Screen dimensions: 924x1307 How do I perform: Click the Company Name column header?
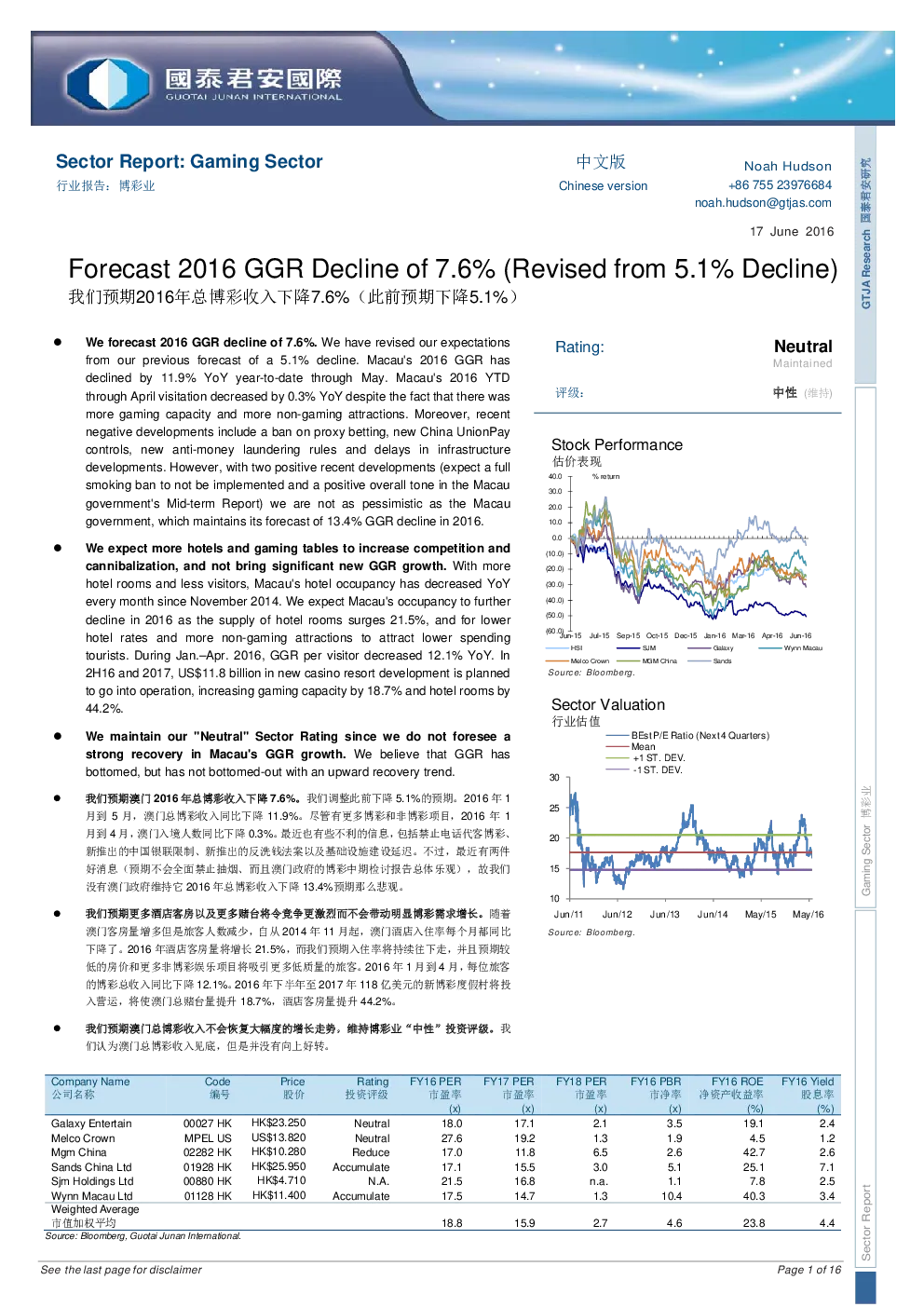point(90,1082)
